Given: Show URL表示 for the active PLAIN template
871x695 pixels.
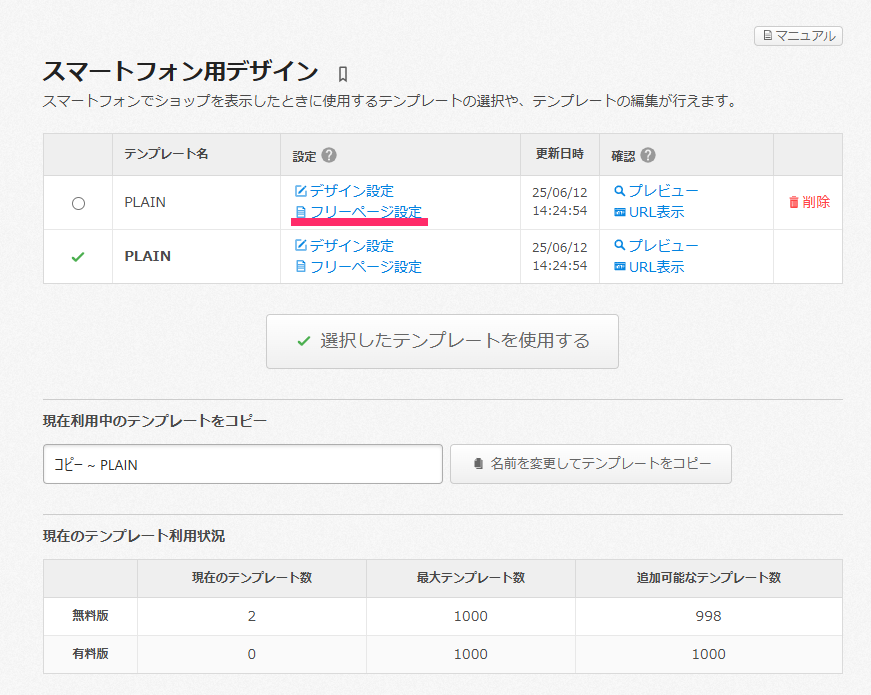Looking at the screenshot, I should pos(656,267).
